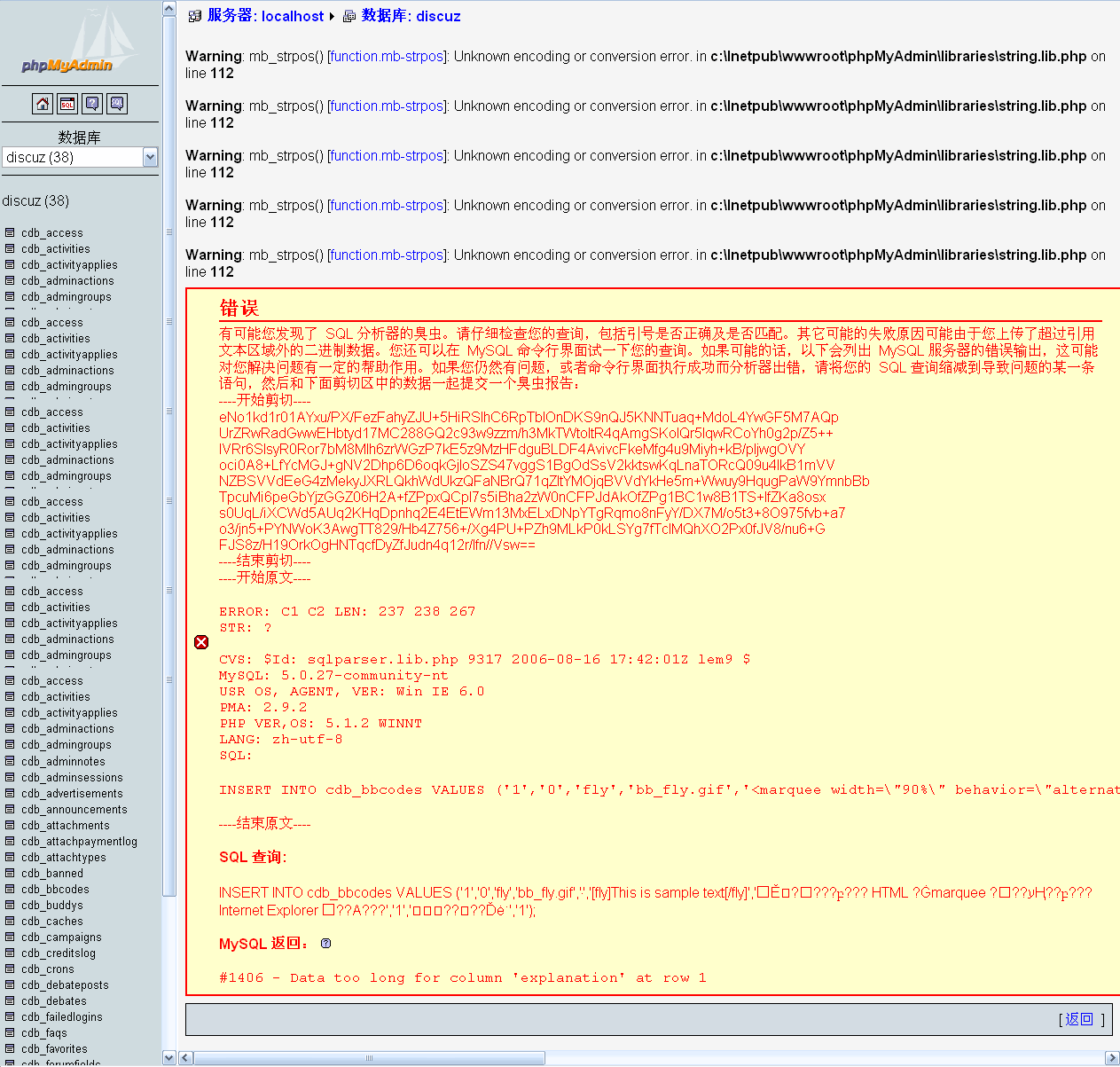Screen dimensions: 1120x1067
Task: Click the red error X icon beside the message
Action: (200, 641)
